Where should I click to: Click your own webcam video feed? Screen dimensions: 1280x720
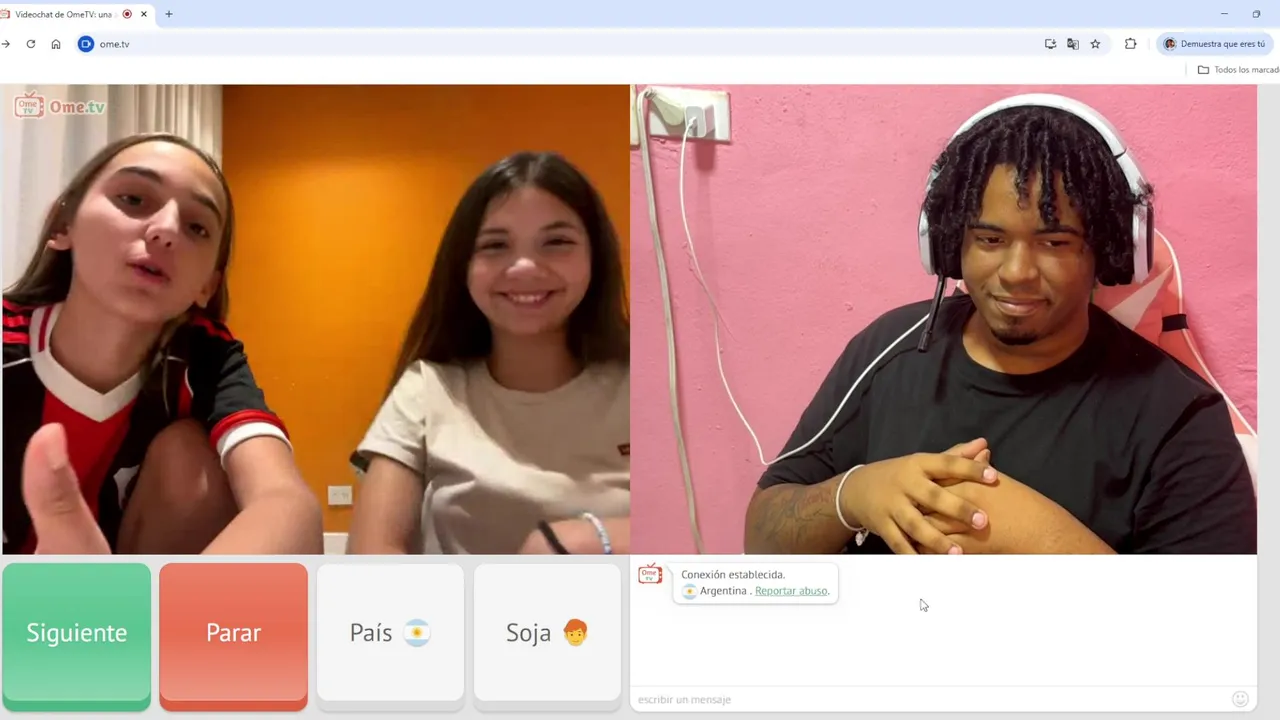tap(944, 319)
